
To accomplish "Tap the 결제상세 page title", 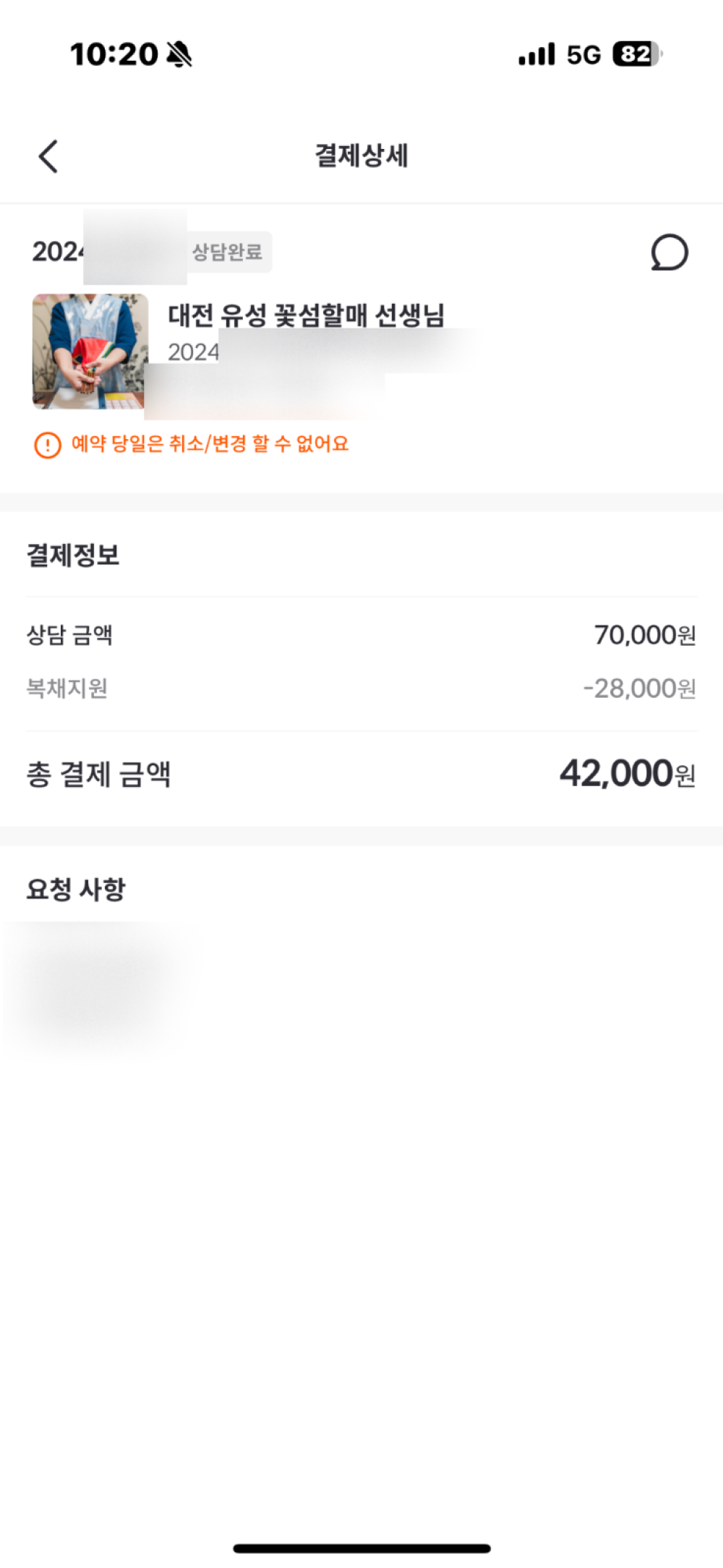I will tap(361, 155).
